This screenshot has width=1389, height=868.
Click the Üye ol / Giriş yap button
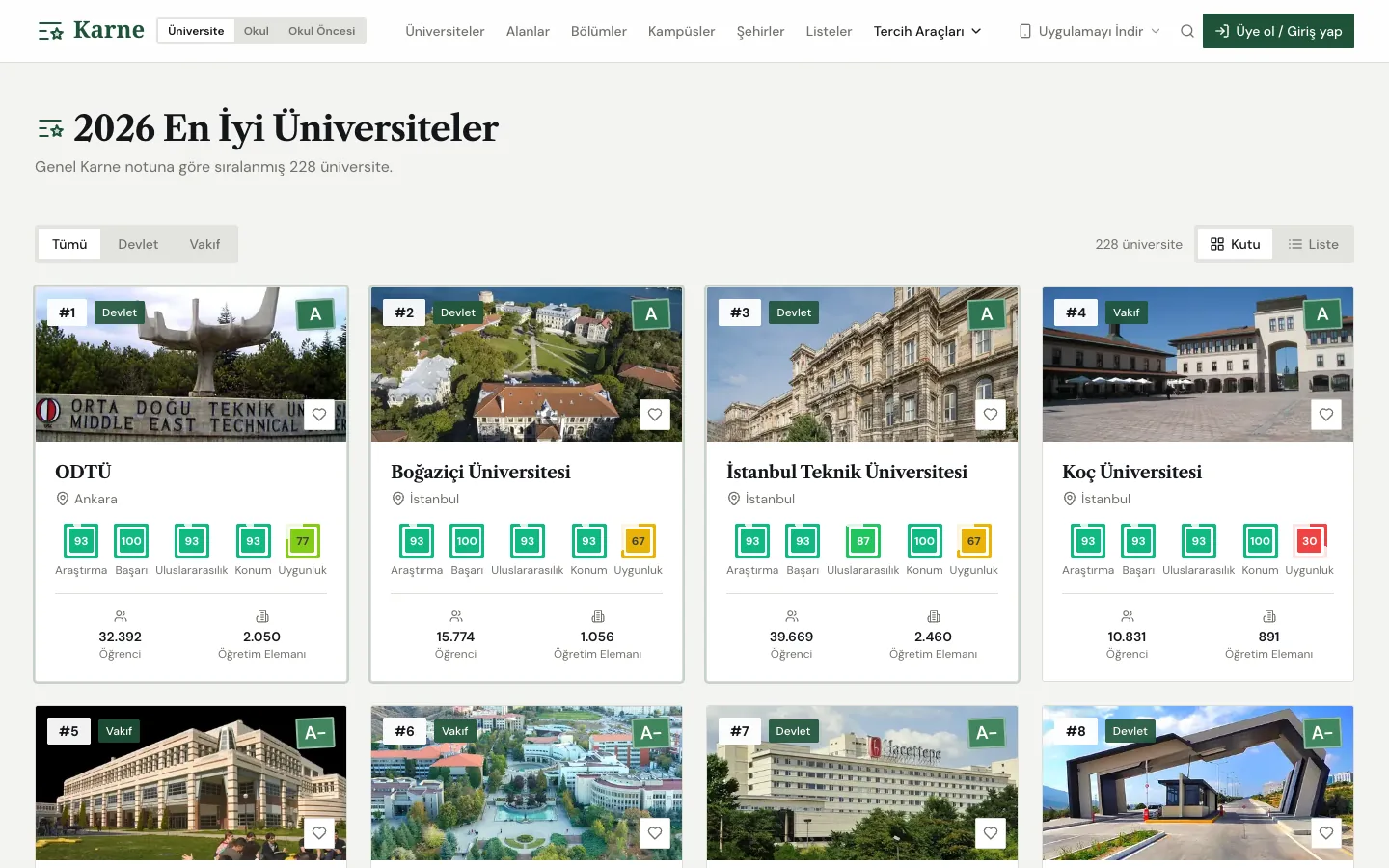(x=1278, y=31)
